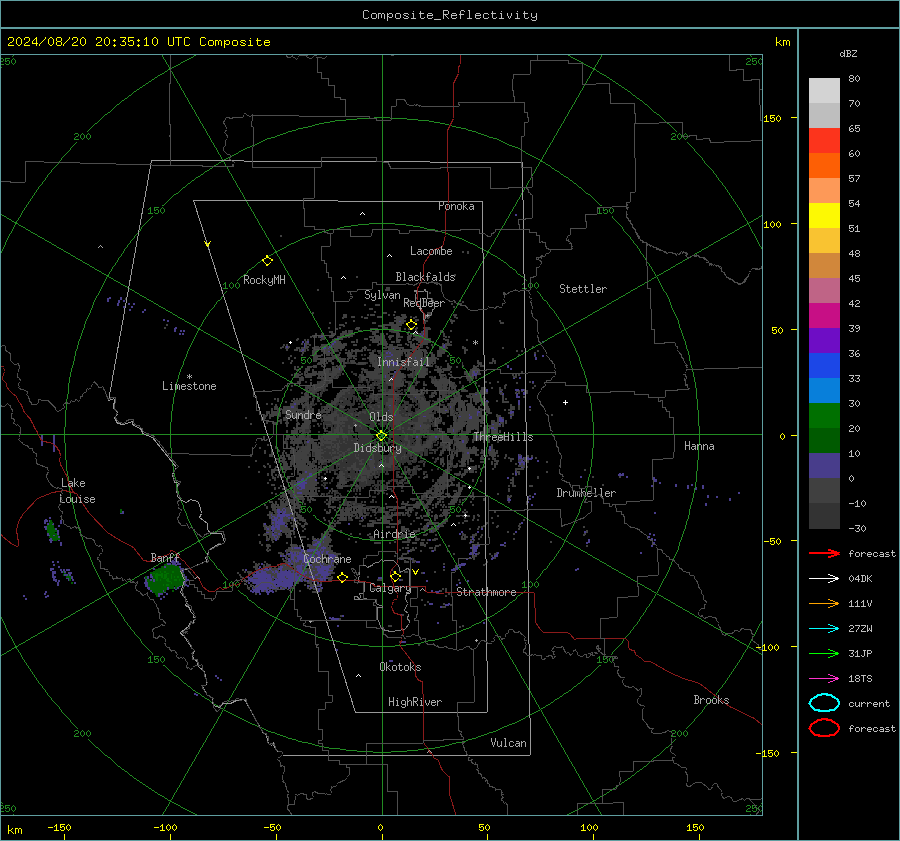Select the ThreeHills label
This screenshot has height=841, width=900.
point(503,437)
